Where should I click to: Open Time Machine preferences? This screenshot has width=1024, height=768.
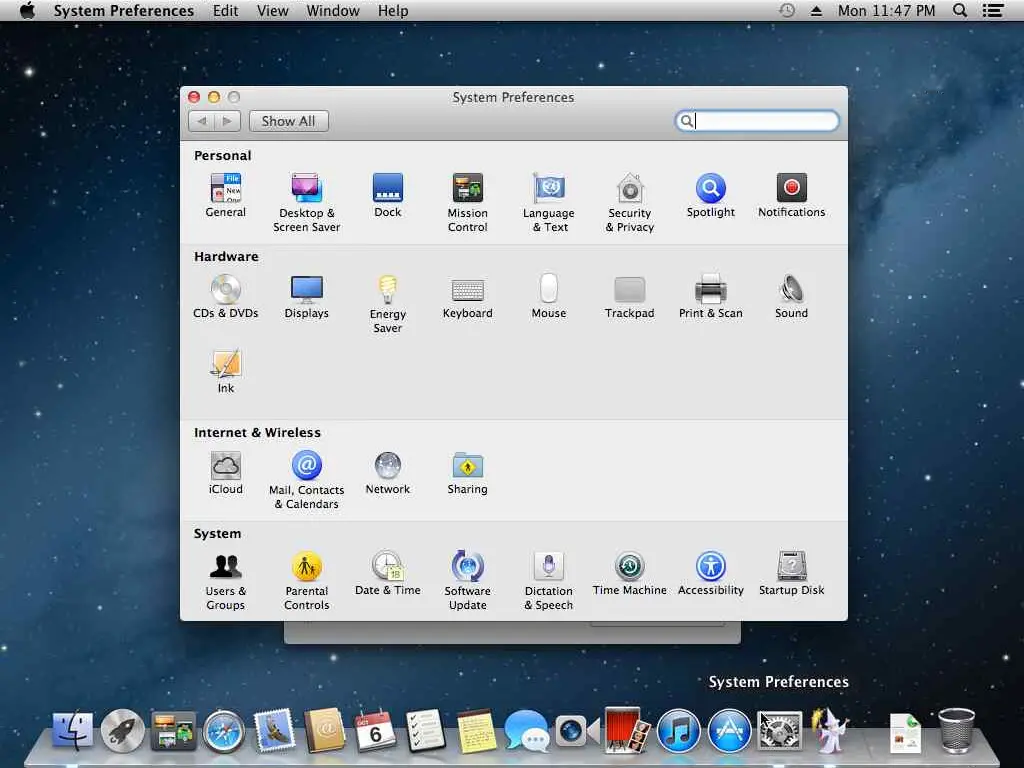[630, 573]
